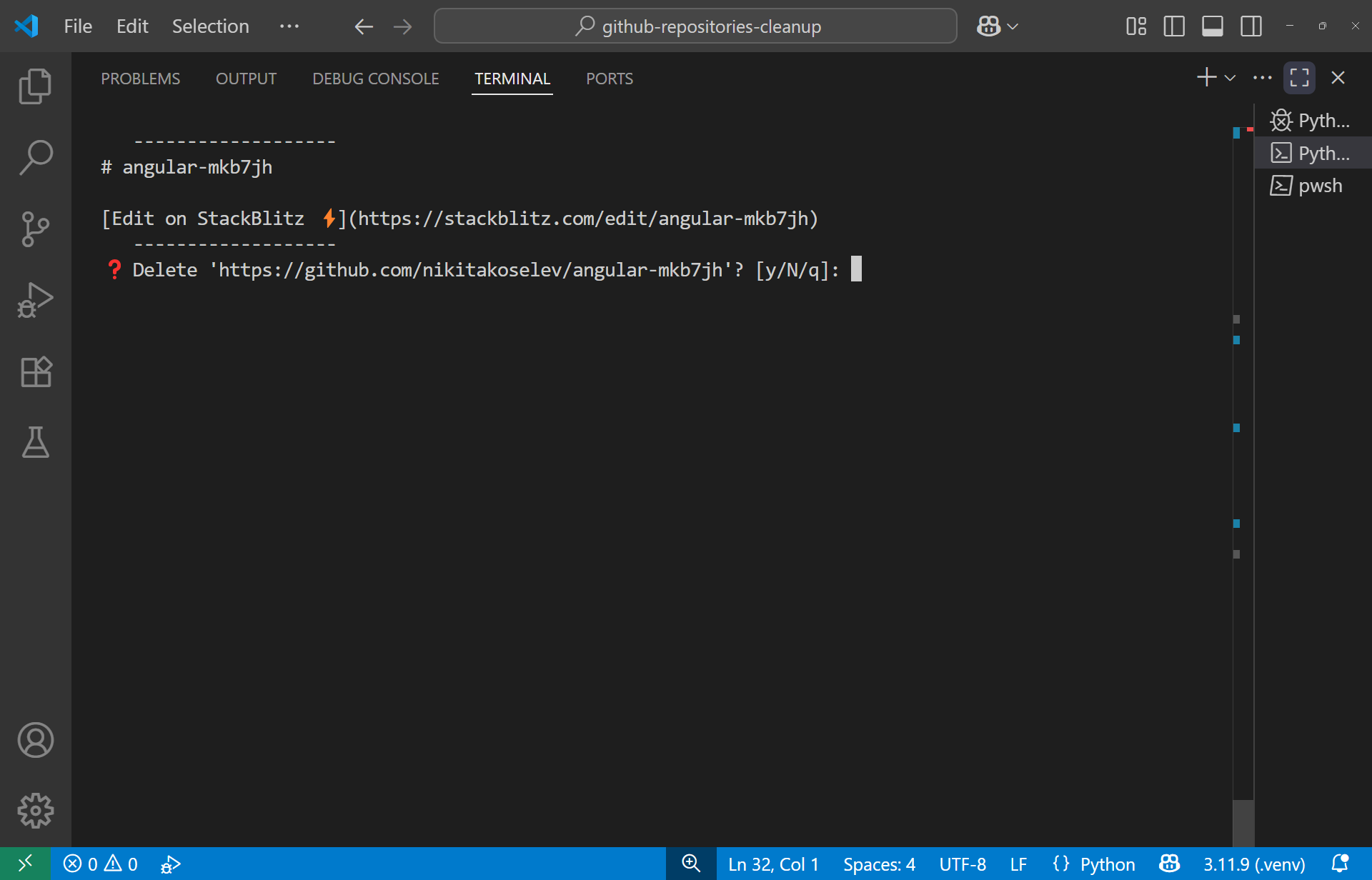
Task: Open the Selection menu
Action: pos(210,26)
